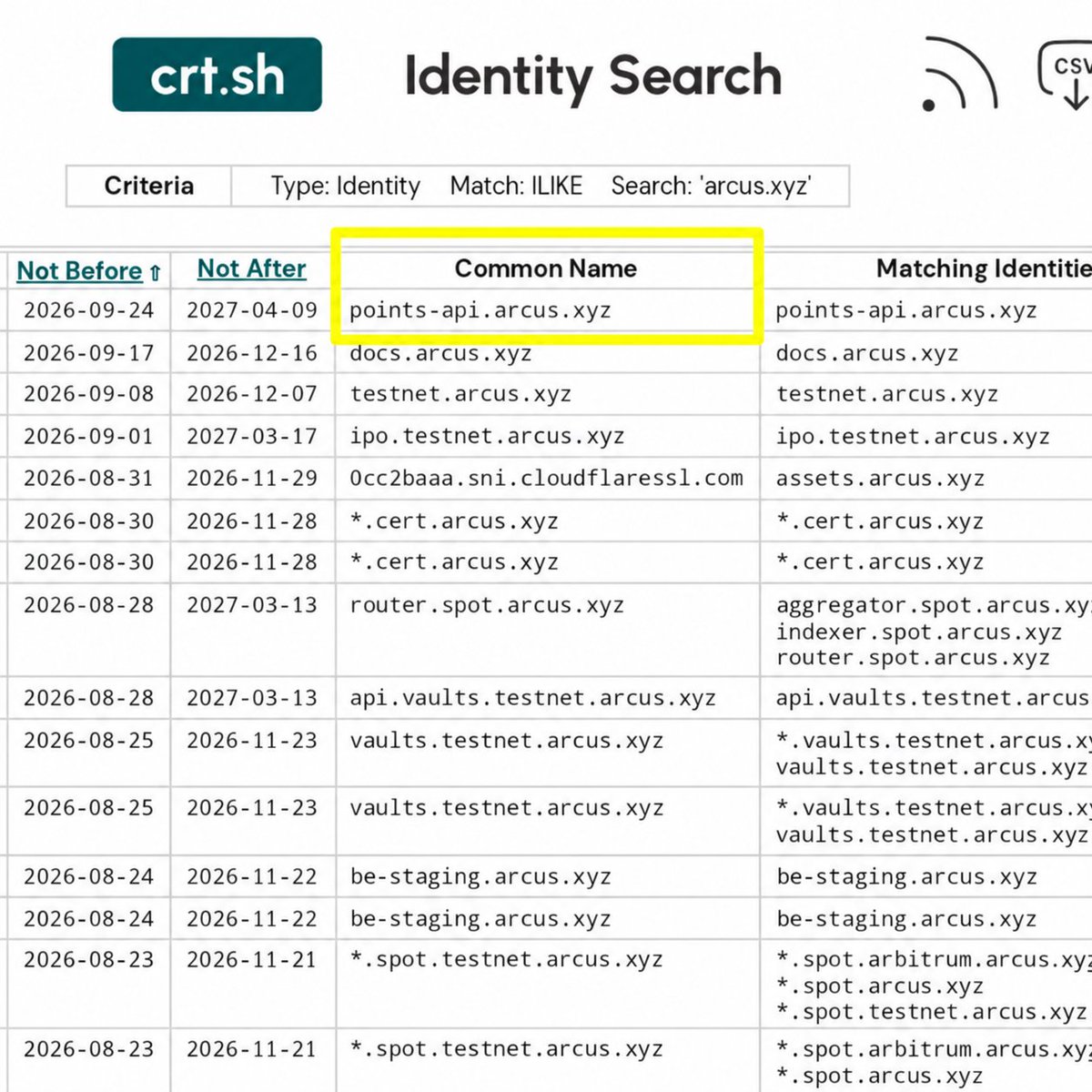Select the 2026-12-07 Not After date
The height and width of the screenshot is (1092, 1092).
pos(252,394)
